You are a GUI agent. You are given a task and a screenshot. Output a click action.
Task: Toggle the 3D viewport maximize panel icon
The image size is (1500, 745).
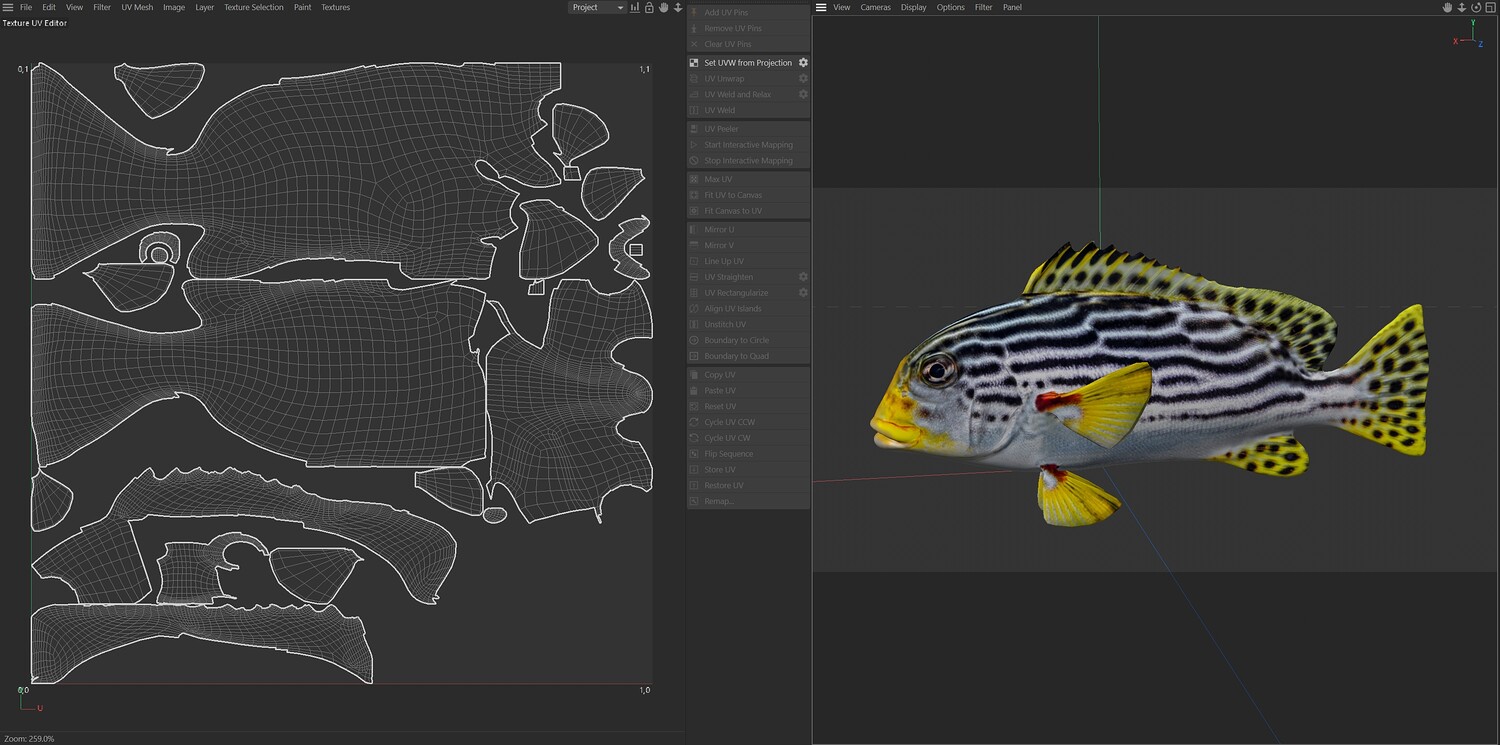pyautogui.click(x=1489, y=7)
